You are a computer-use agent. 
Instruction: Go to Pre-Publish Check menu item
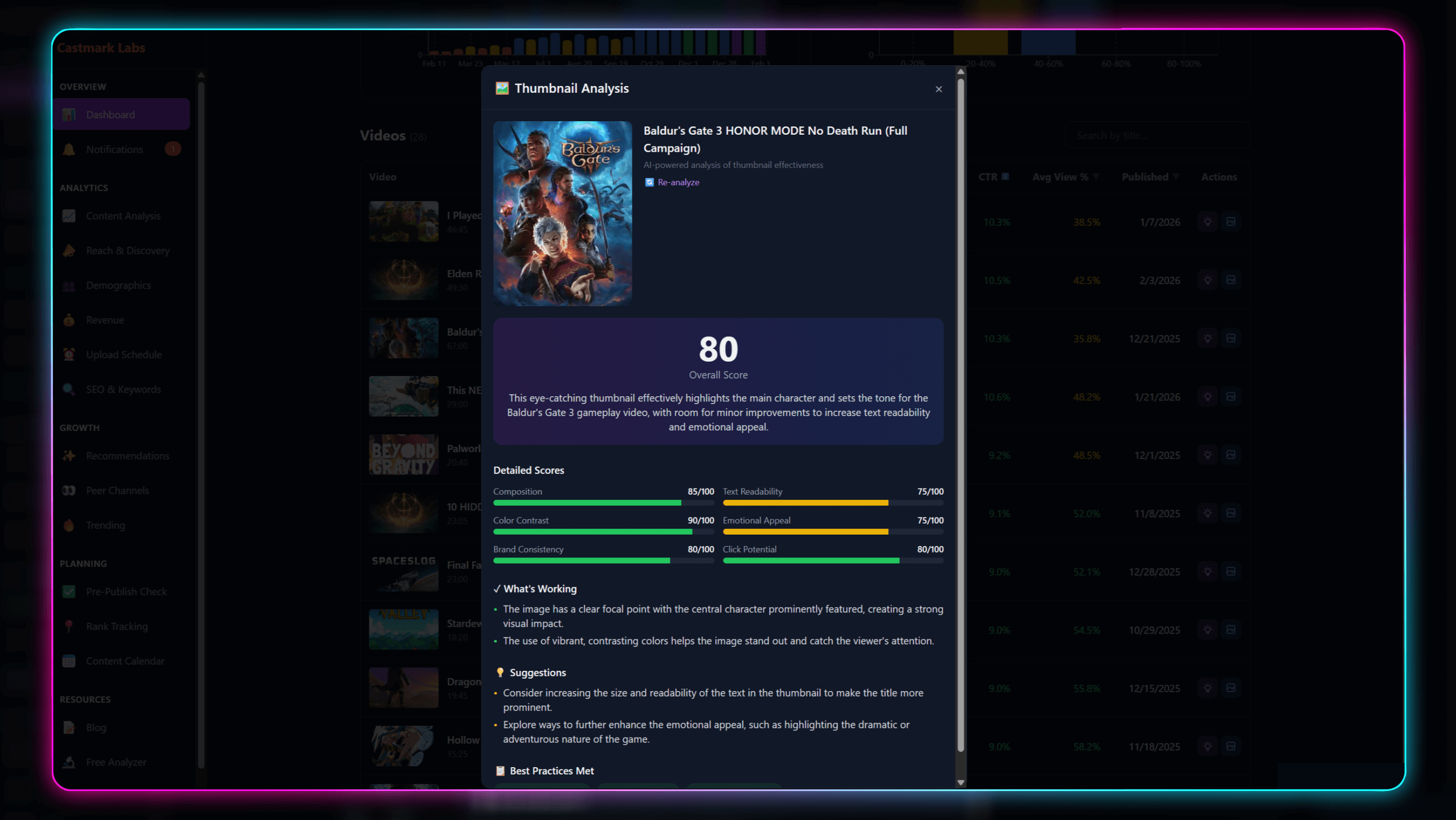coord(126,592)
